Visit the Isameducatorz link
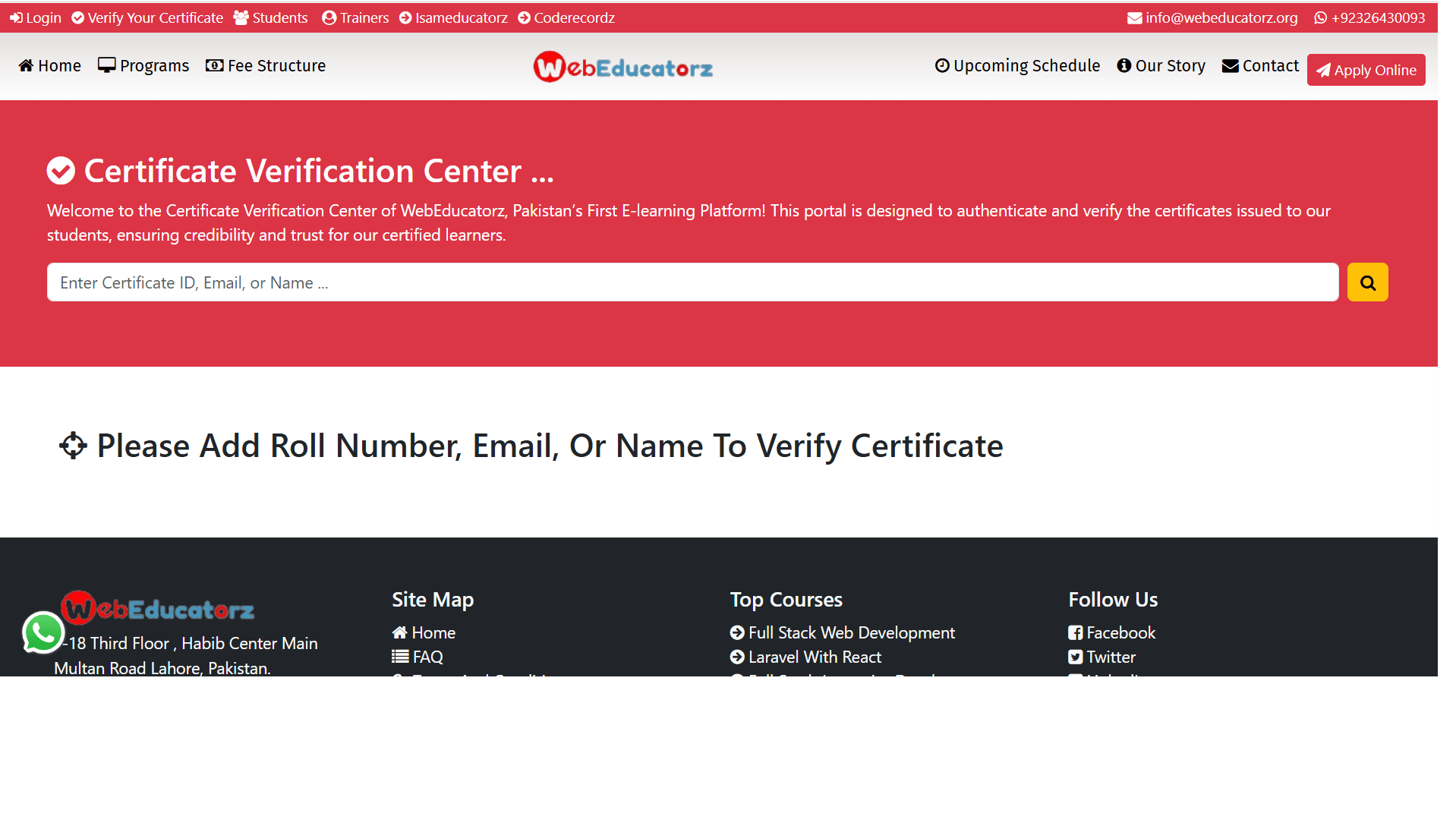 click(453, 17)
